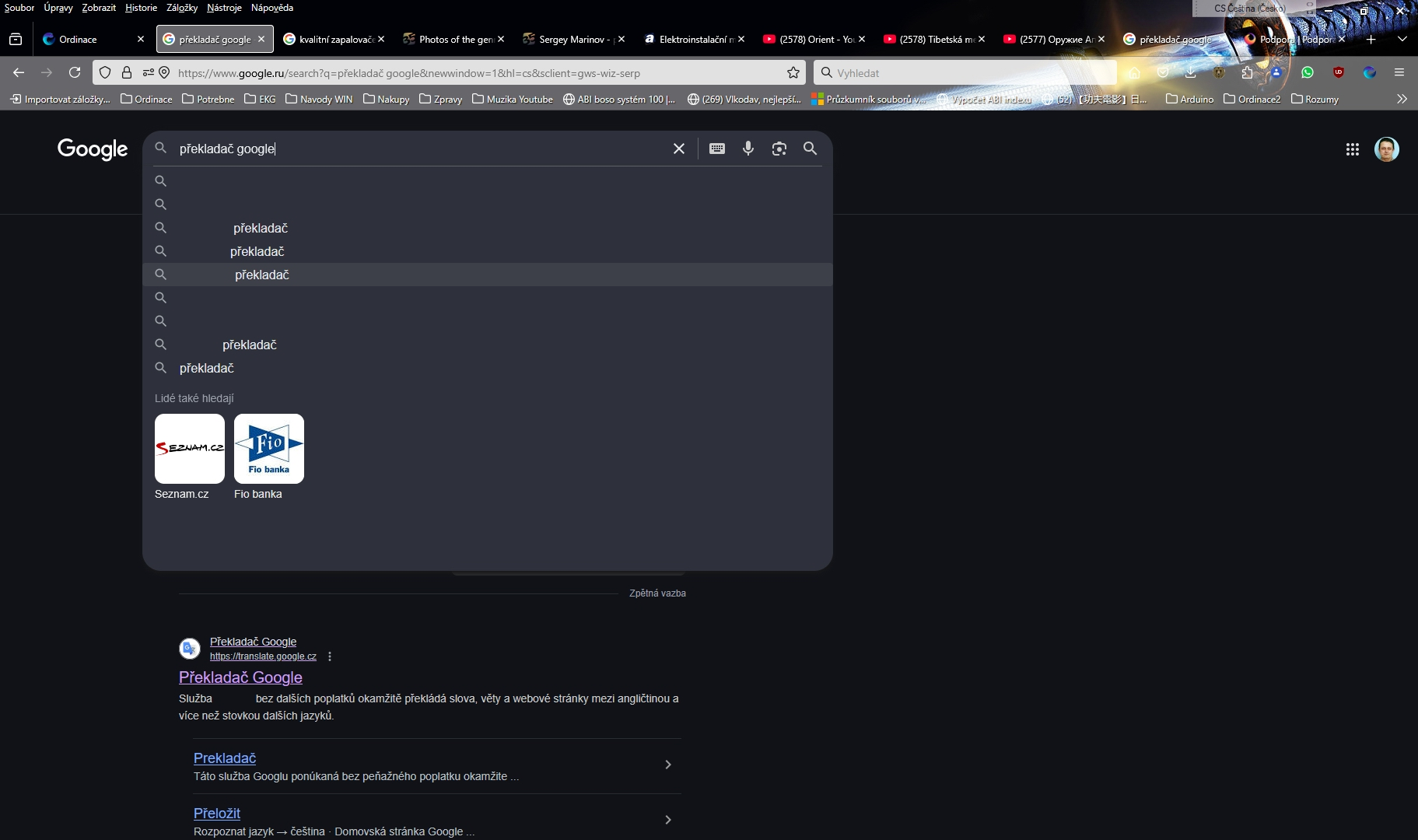Open Google's on-screen keyboard input tool

pos(717,149)
